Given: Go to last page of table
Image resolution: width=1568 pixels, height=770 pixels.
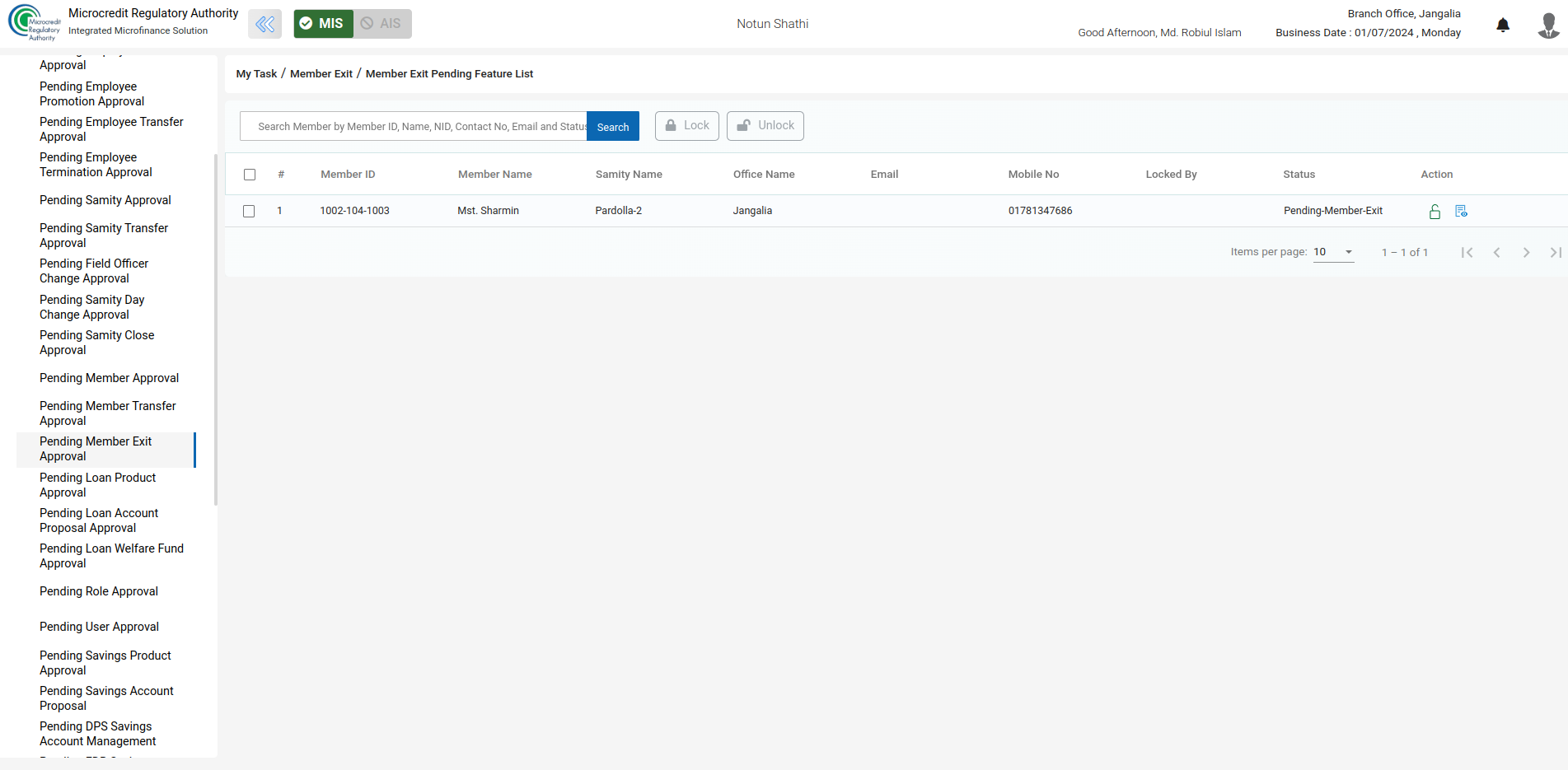Looking at the screenshot, I should (x=1556, y=253).
